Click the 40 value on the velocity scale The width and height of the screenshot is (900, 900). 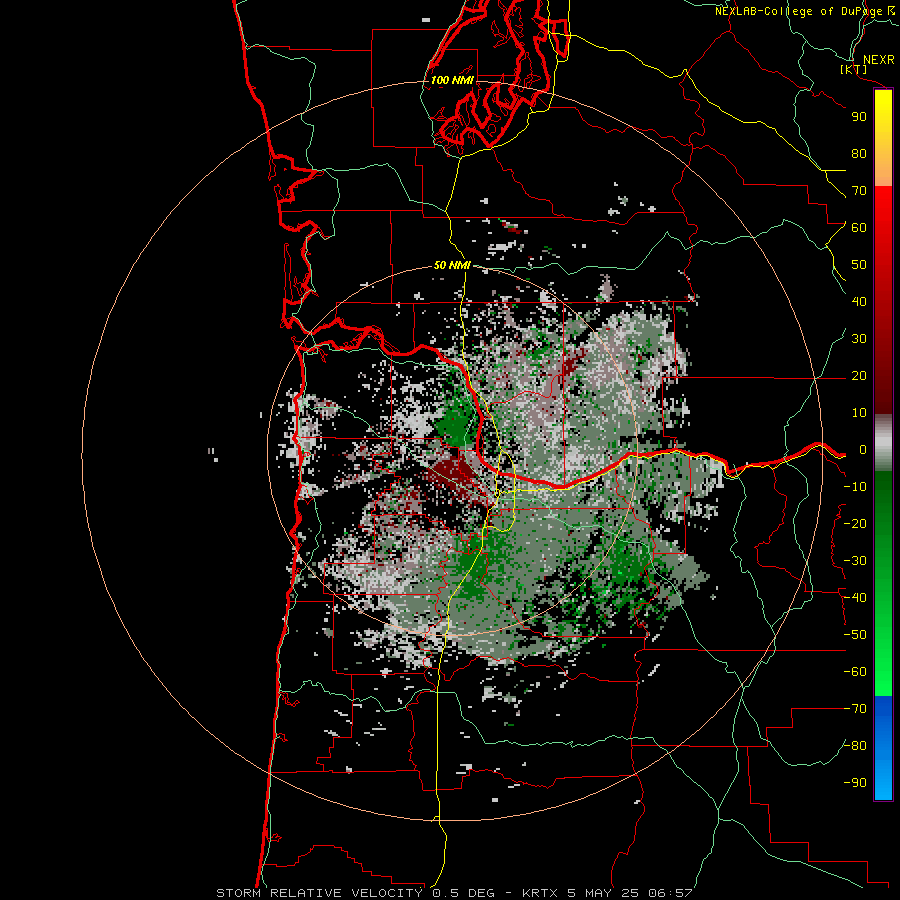(859, 302)
